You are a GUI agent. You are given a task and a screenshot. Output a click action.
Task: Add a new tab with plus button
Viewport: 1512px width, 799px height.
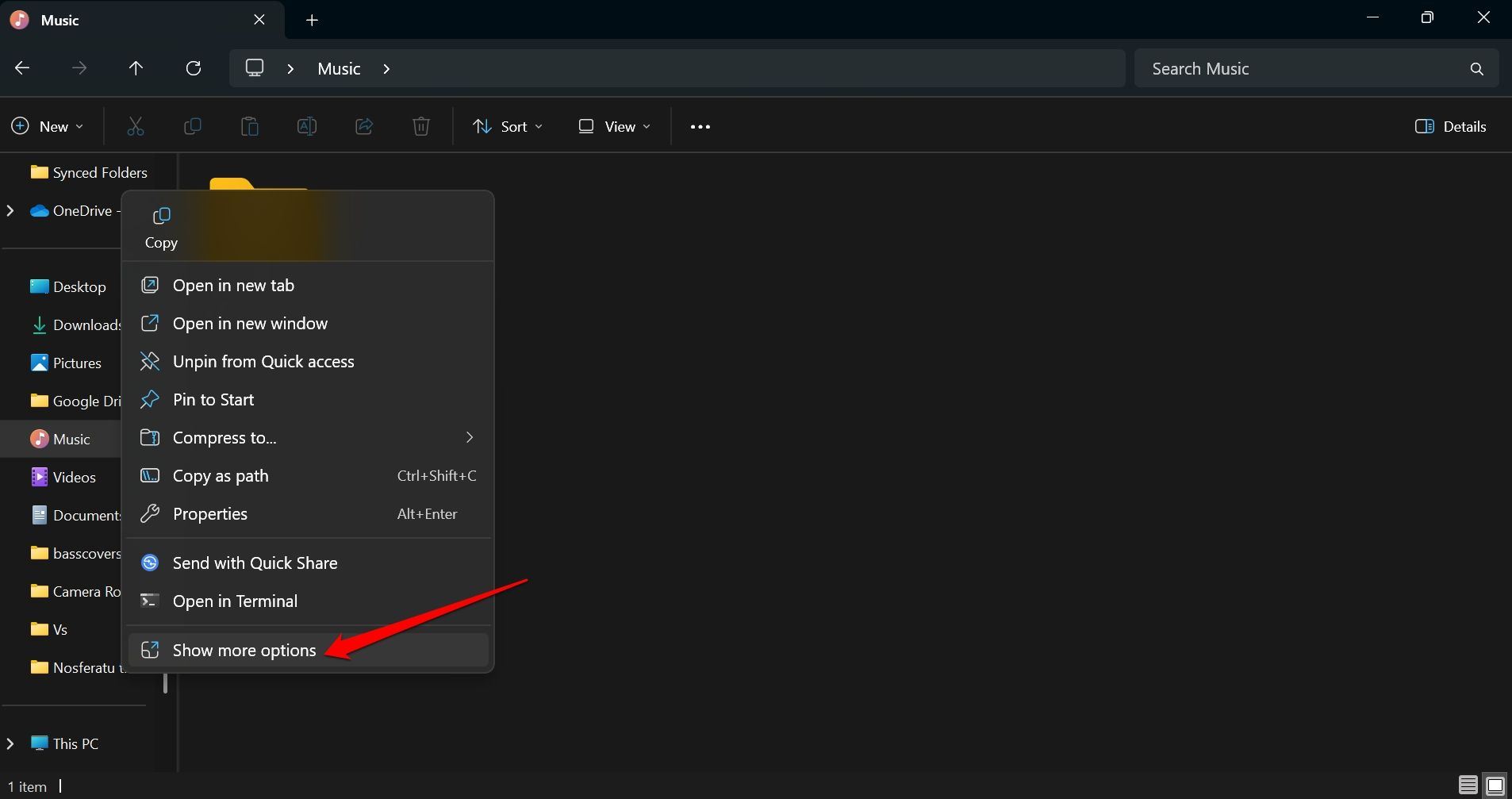312,21
